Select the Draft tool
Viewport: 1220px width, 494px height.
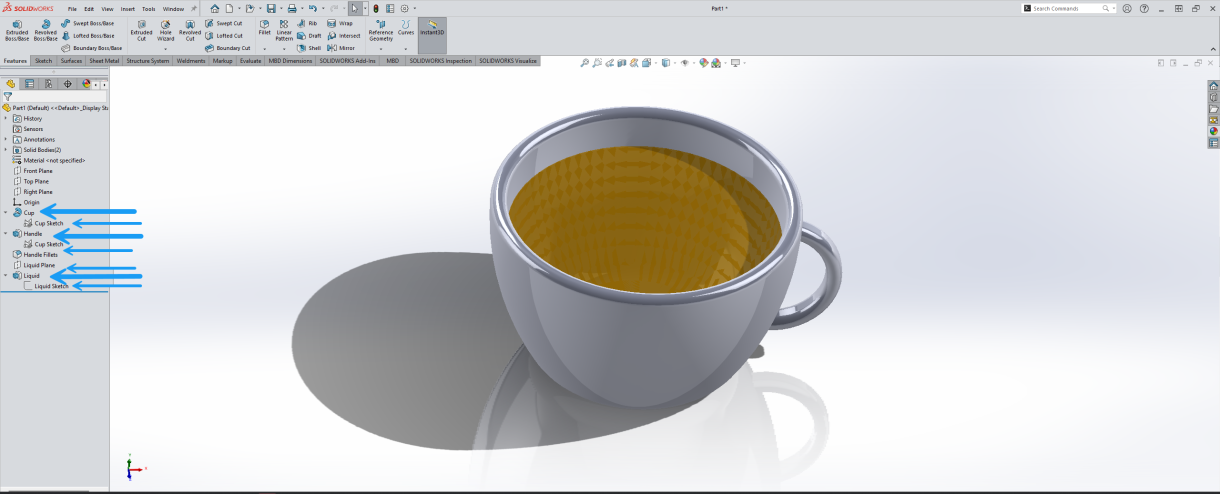point(310,35)
